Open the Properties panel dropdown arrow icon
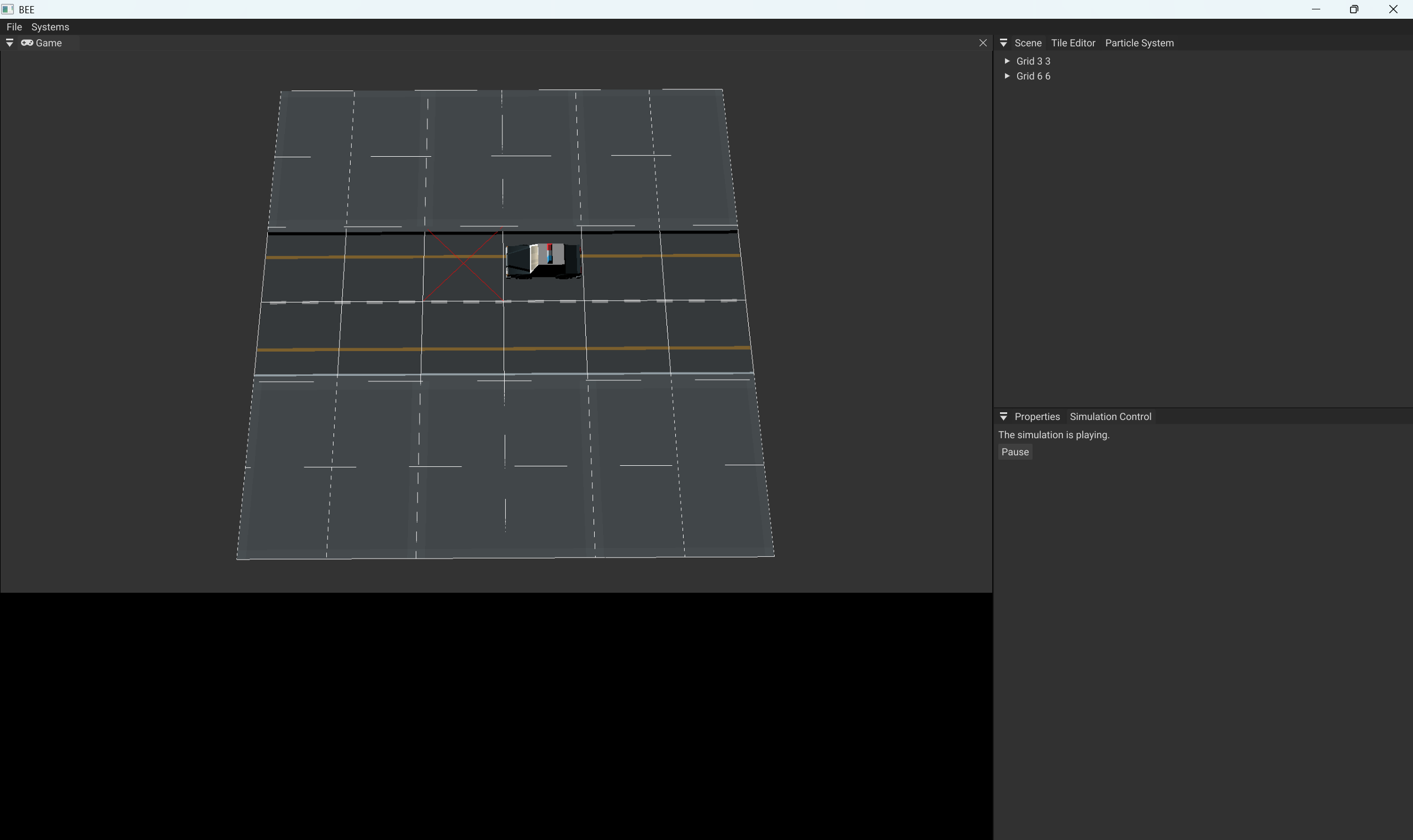 click(1003, 417)
